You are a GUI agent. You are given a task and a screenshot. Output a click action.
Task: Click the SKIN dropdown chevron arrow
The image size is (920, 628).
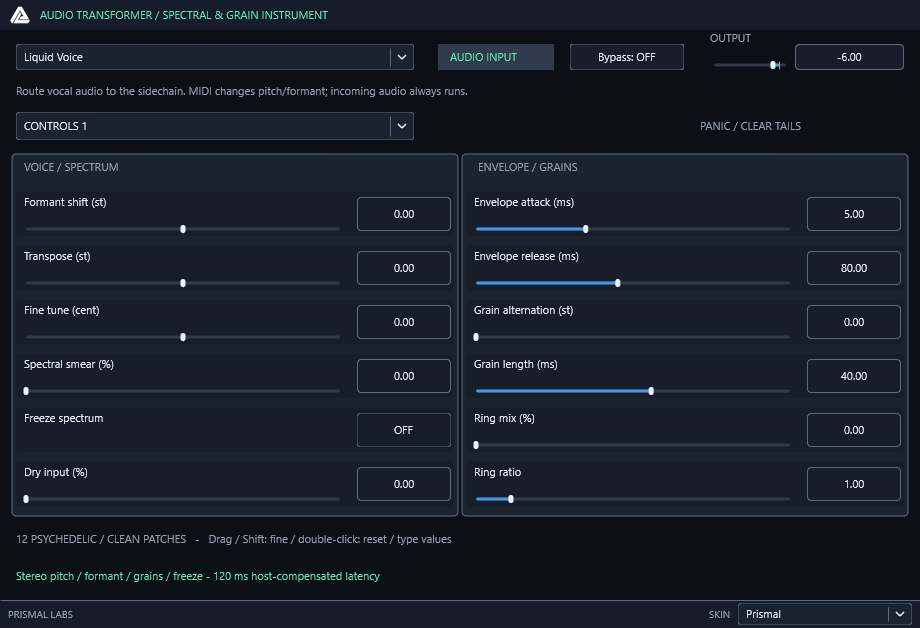click(x=899, y=615)
